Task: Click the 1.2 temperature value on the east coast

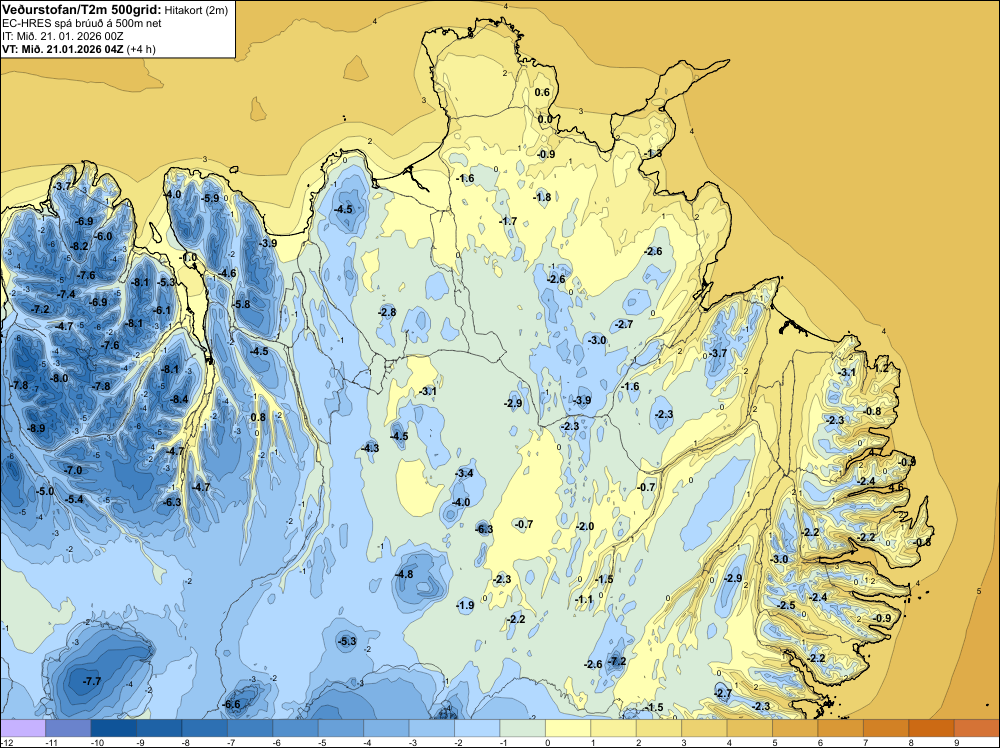Action: coord(881,369)
